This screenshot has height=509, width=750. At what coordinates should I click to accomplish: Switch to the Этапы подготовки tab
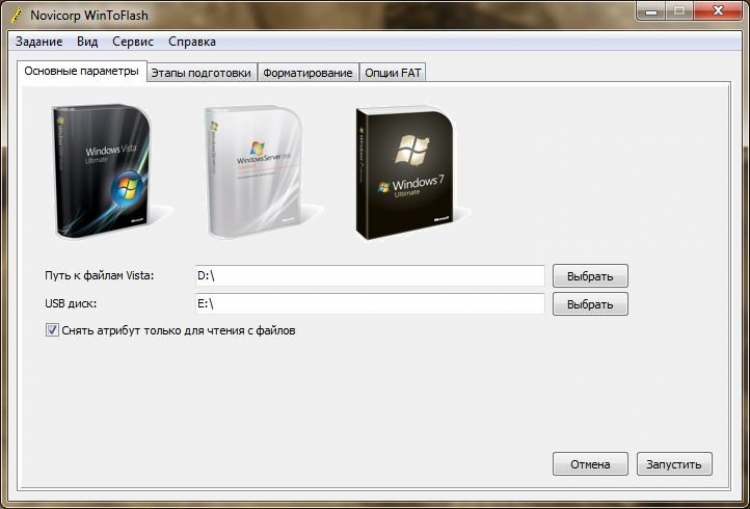coord(201,73)
